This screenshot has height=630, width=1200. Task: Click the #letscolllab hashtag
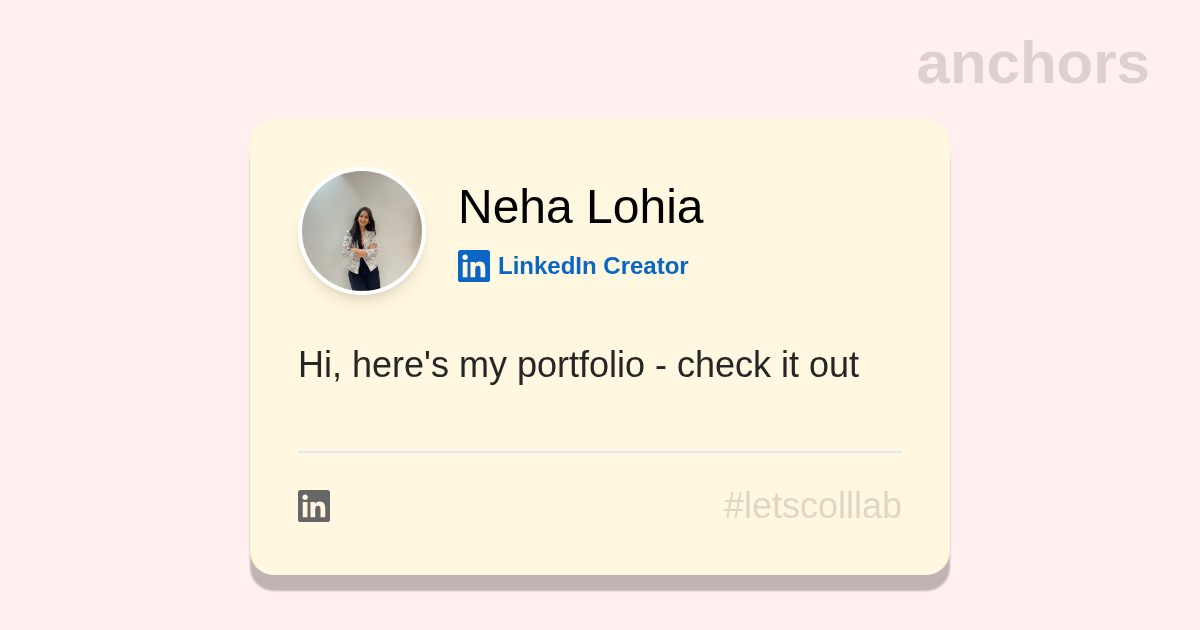tap(812, 506)
